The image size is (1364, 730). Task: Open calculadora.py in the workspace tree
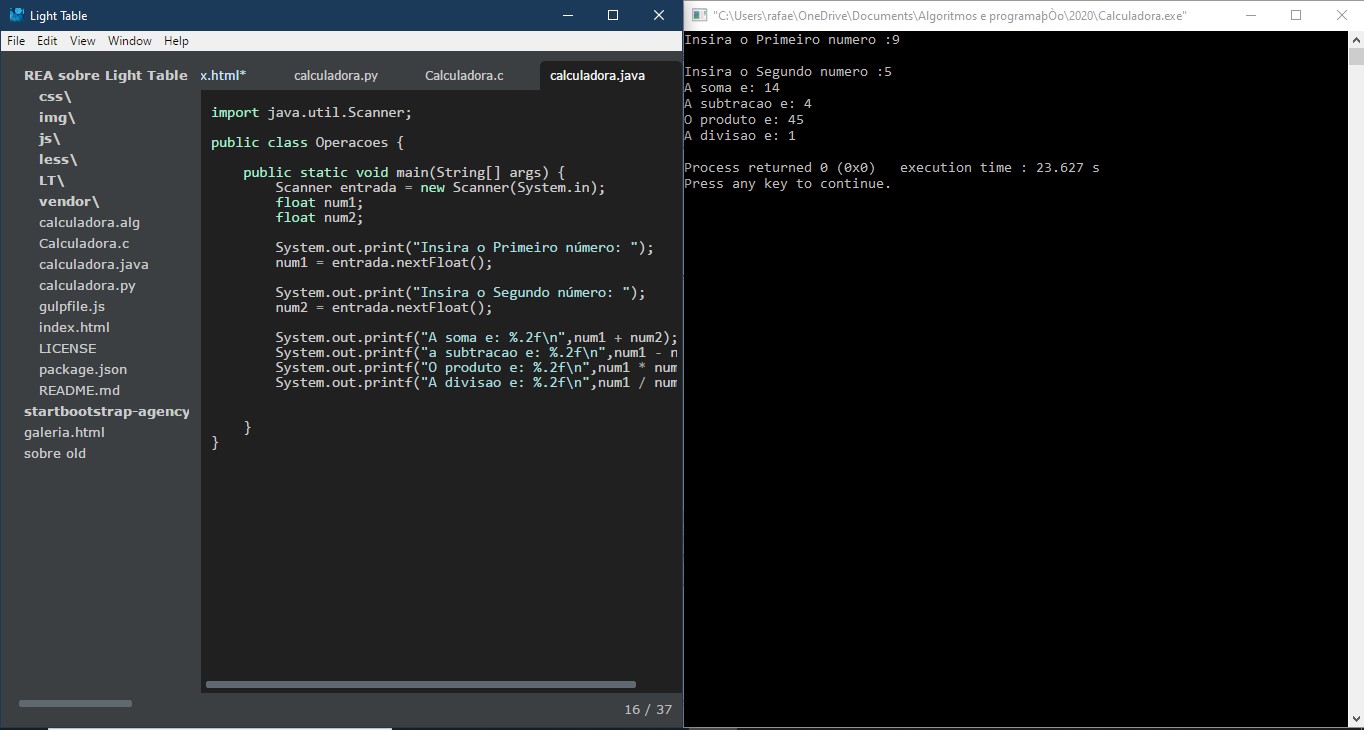(87, 285)
